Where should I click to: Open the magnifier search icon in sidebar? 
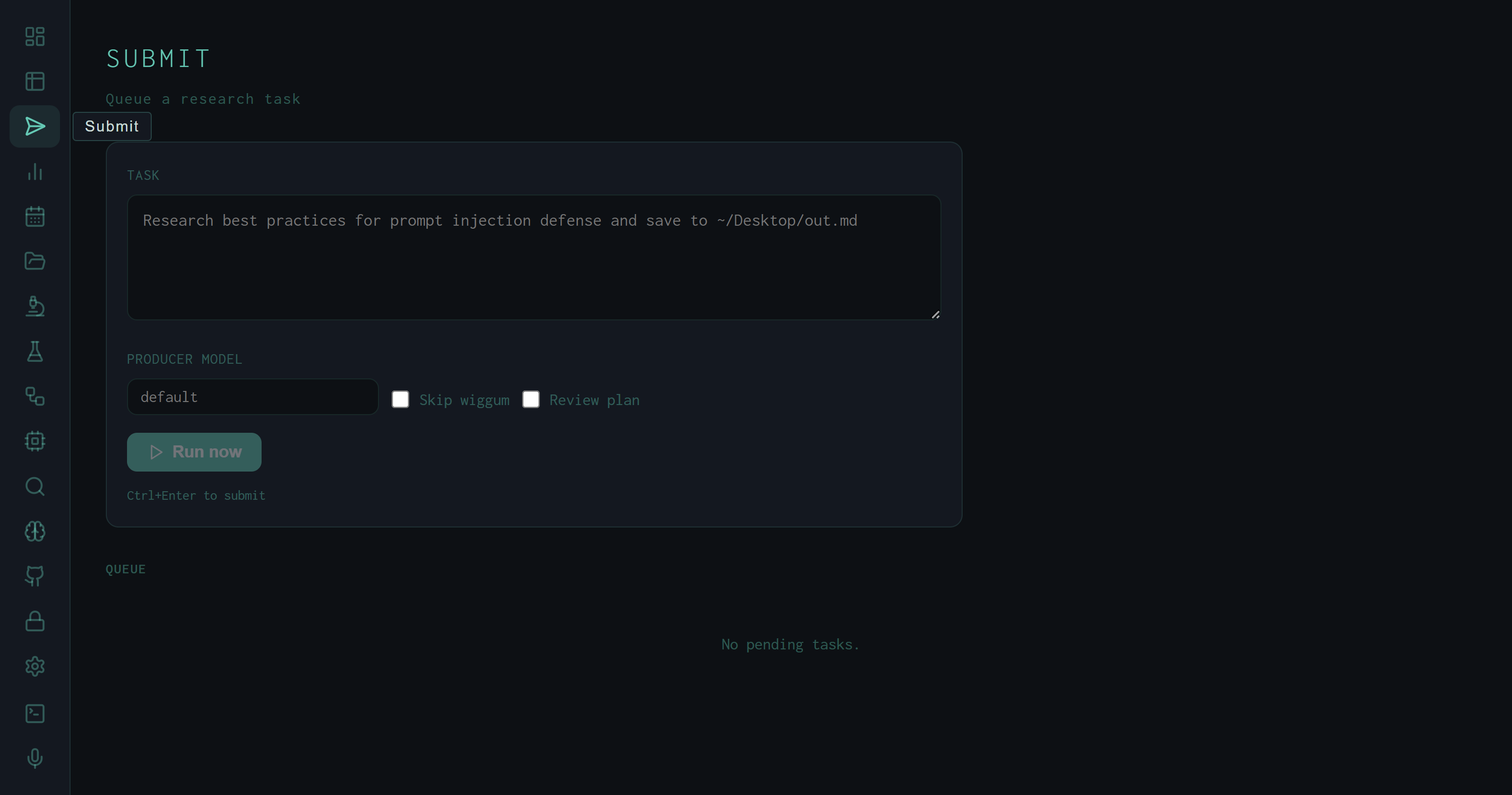tap(35, 486)
